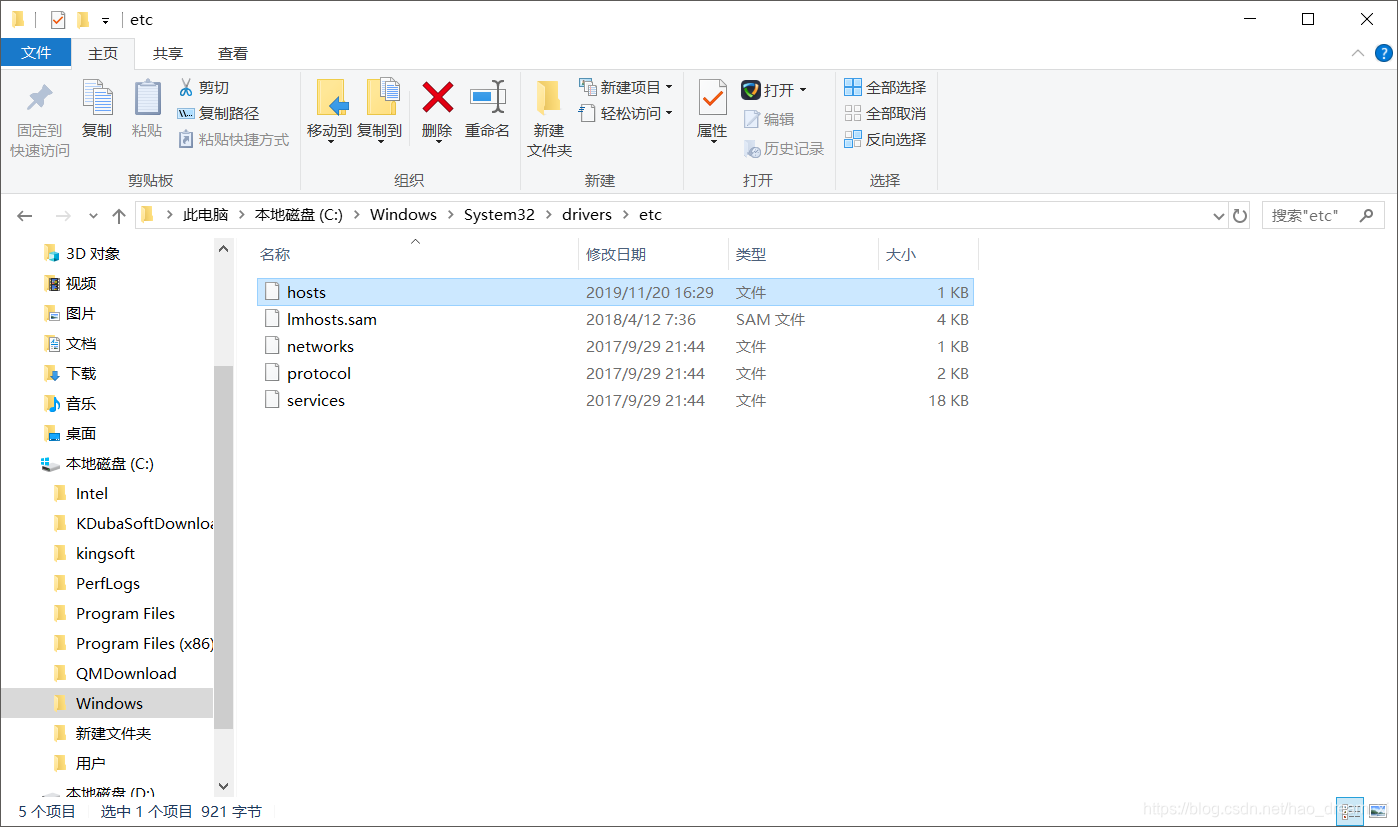
Task: Switch to Details view icon in status bar
Action: tap(1350, 811)
